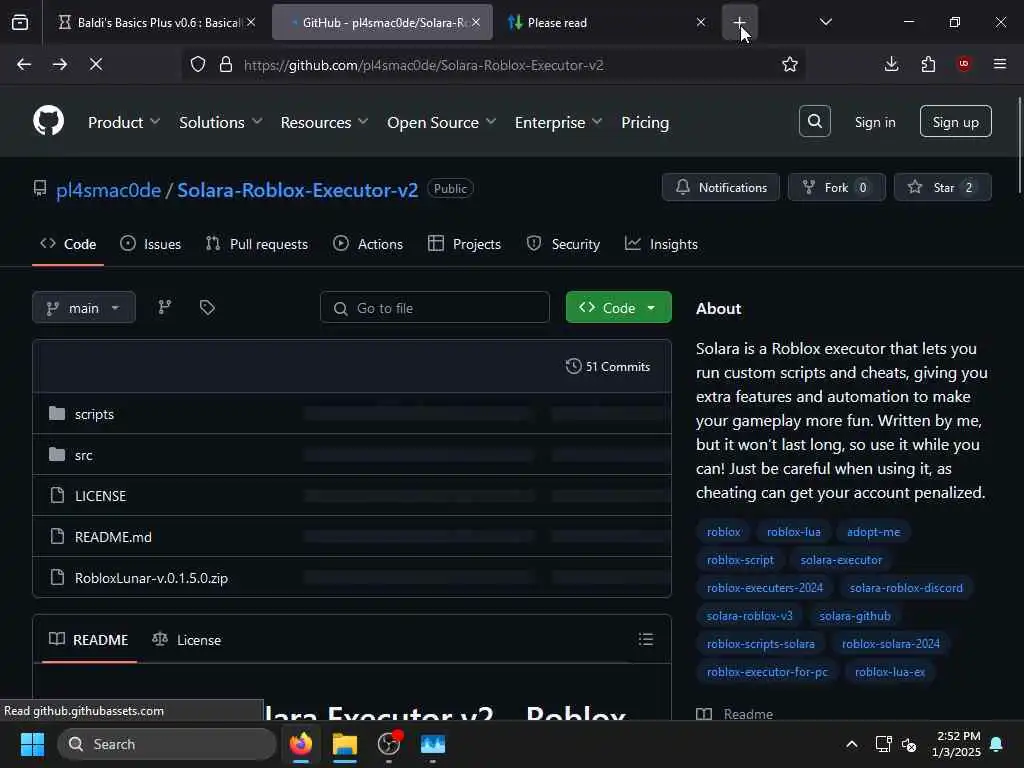The width and height of the screenshot is (1024, 768).
Task: Open the Pull requests tab
Action: pos(257,244)
